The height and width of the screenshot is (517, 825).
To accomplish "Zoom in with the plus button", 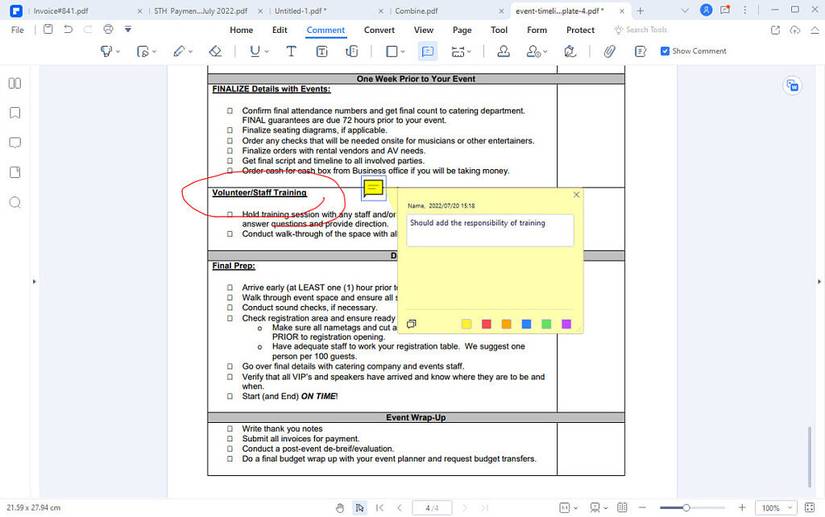I will point(742,508).
